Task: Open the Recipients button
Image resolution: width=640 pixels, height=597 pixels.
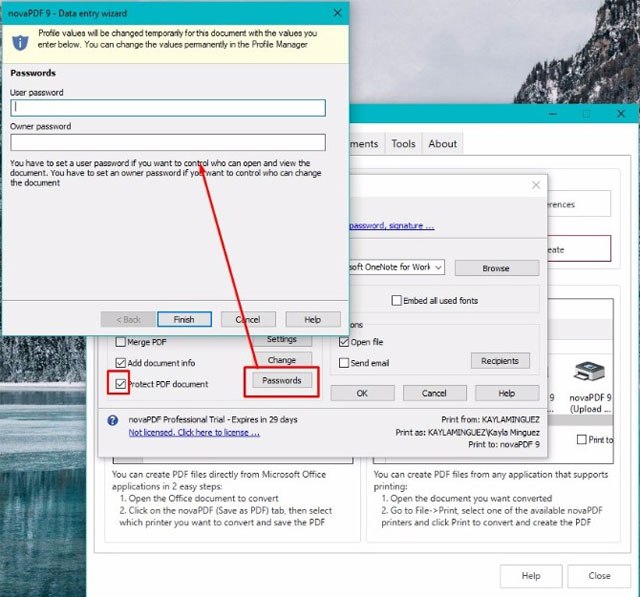Action: (500, 361)
